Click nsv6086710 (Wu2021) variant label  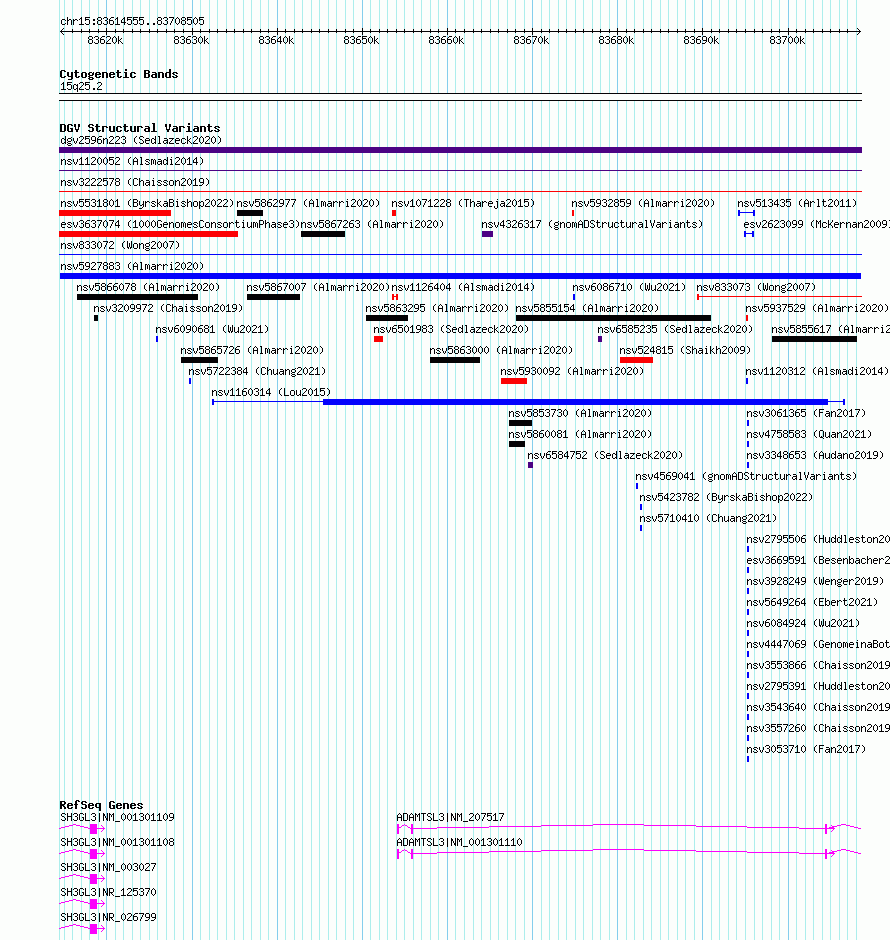coord(629,287)
